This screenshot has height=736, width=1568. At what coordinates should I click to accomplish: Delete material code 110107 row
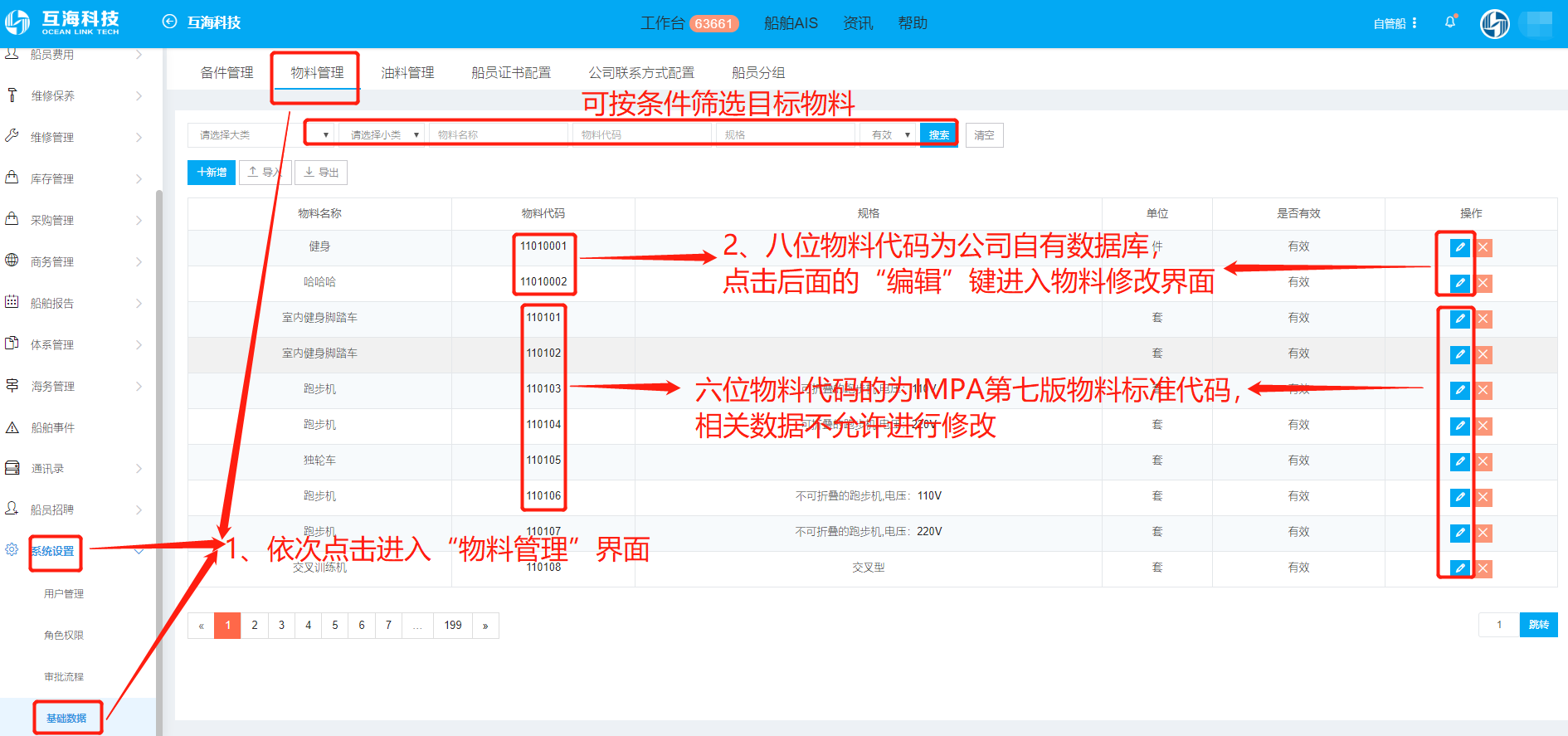pyautogui.click(x=1483, y=533)
